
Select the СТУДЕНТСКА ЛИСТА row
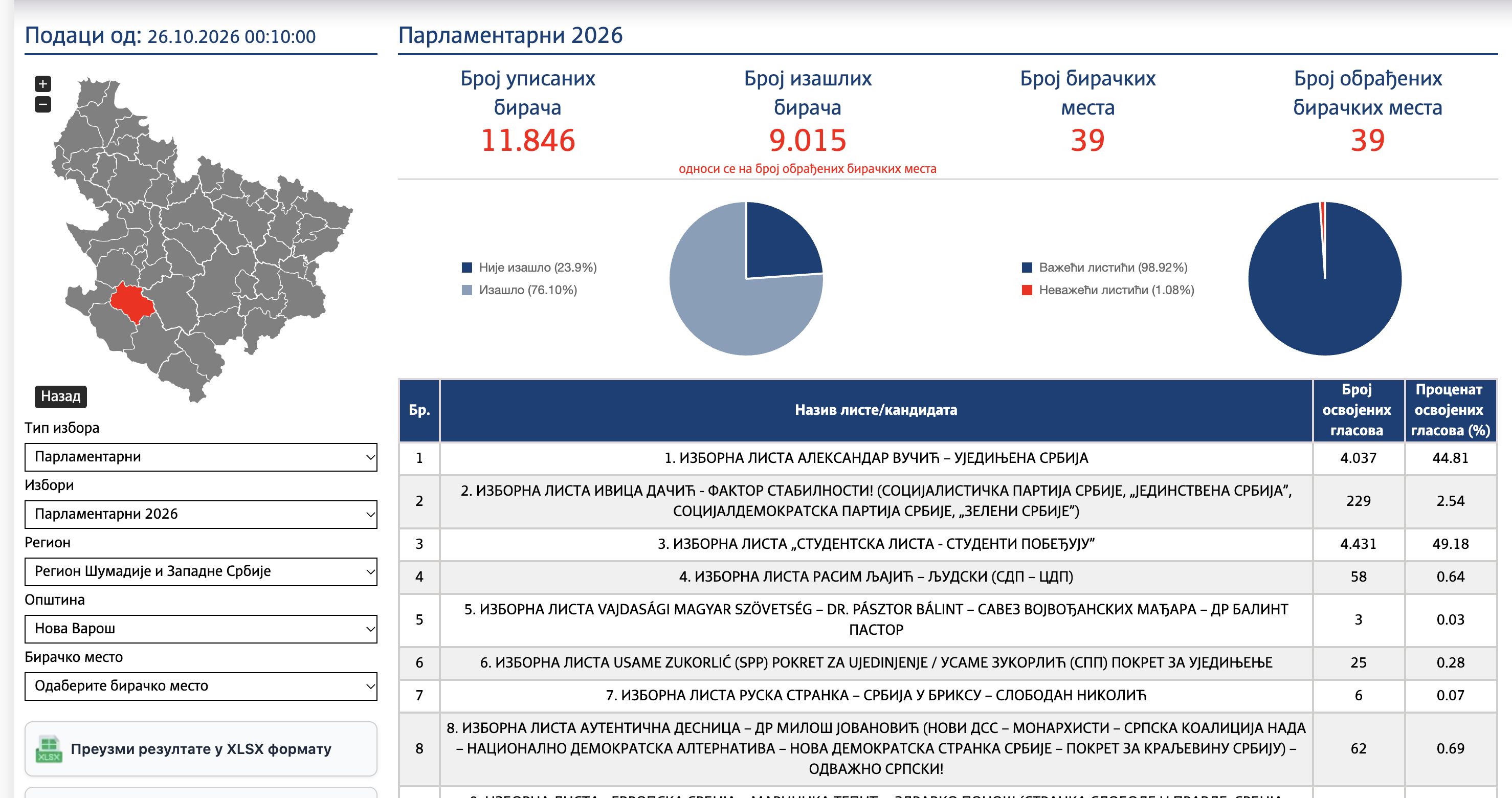click(x=948, y=544)
